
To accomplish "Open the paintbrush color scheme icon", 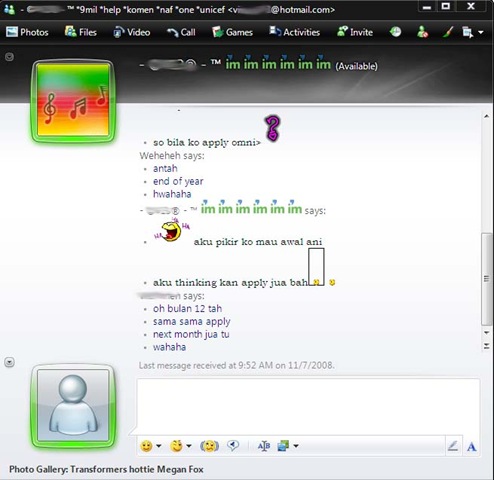I will pyautogui.click(x=448, y=32).
